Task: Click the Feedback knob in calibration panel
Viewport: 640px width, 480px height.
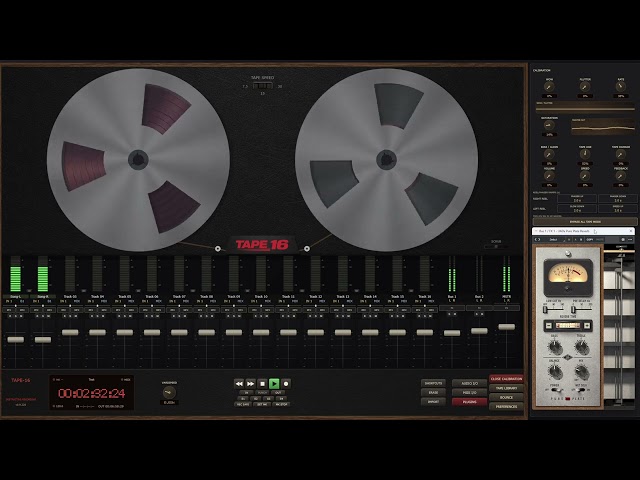Action: point(620,176)
